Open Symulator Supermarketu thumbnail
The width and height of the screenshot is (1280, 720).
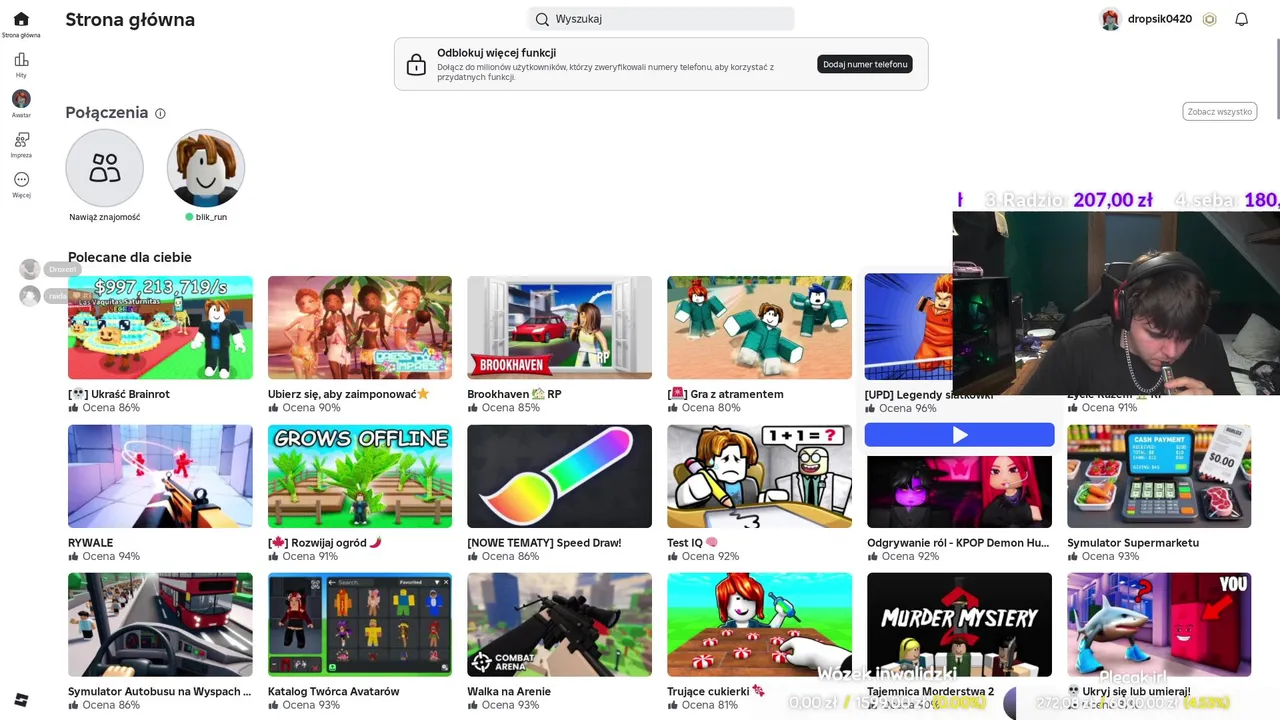click(1159, 476)
